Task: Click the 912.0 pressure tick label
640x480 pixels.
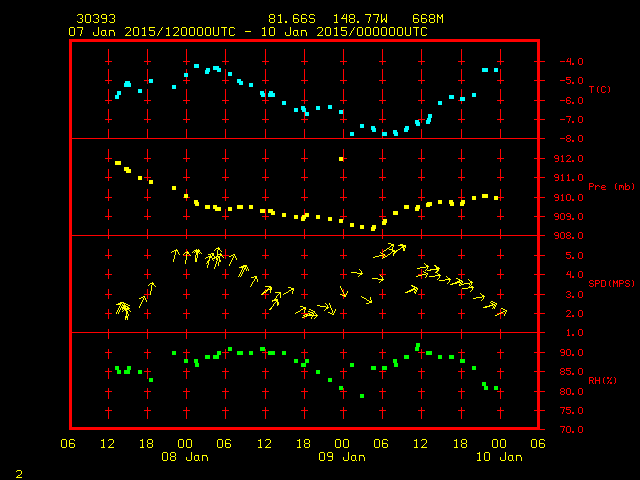Action: (569, 158)
